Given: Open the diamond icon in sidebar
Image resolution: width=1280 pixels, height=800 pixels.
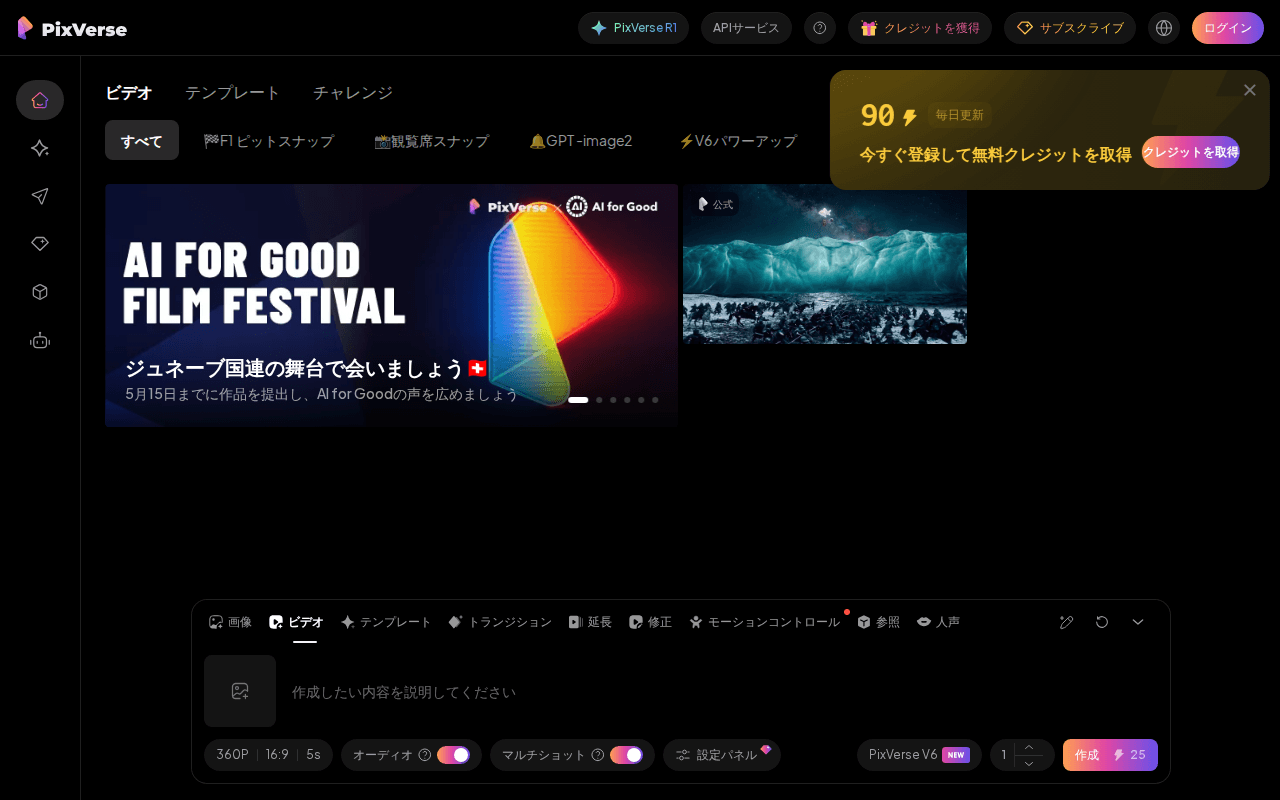Looking at the screenshot, I should (40, 244).
